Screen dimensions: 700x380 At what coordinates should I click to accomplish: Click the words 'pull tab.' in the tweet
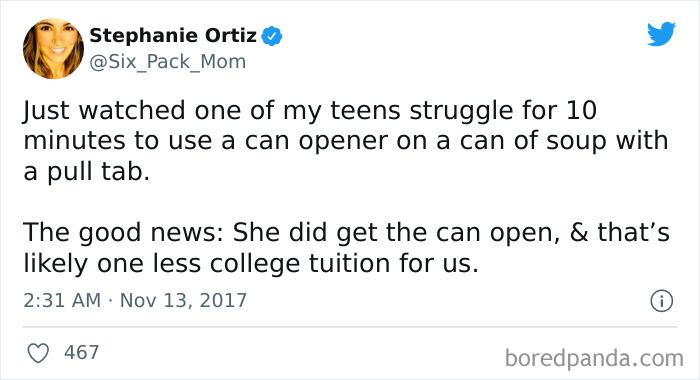click(98, 172)
